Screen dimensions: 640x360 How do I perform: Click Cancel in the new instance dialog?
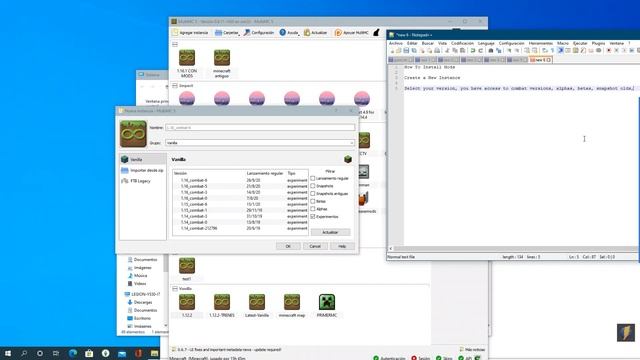pos(315,246)
